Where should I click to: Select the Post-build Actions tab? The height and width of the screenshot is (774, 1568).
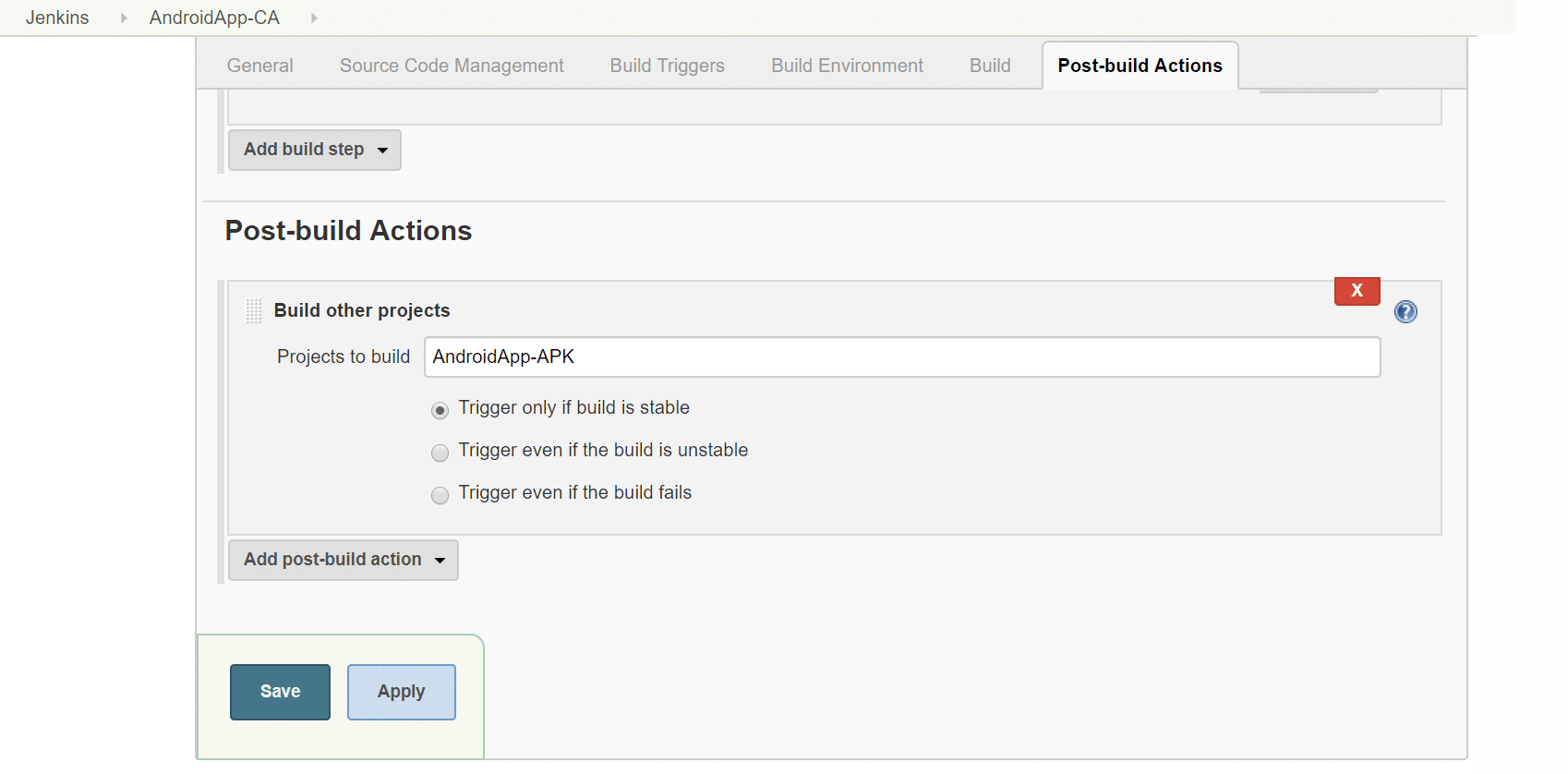coord(1140,66)
